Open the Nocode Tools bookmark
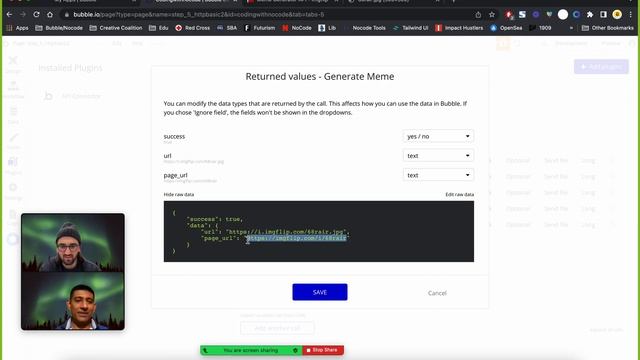640x360 pixels. click(x=365, y=28)
